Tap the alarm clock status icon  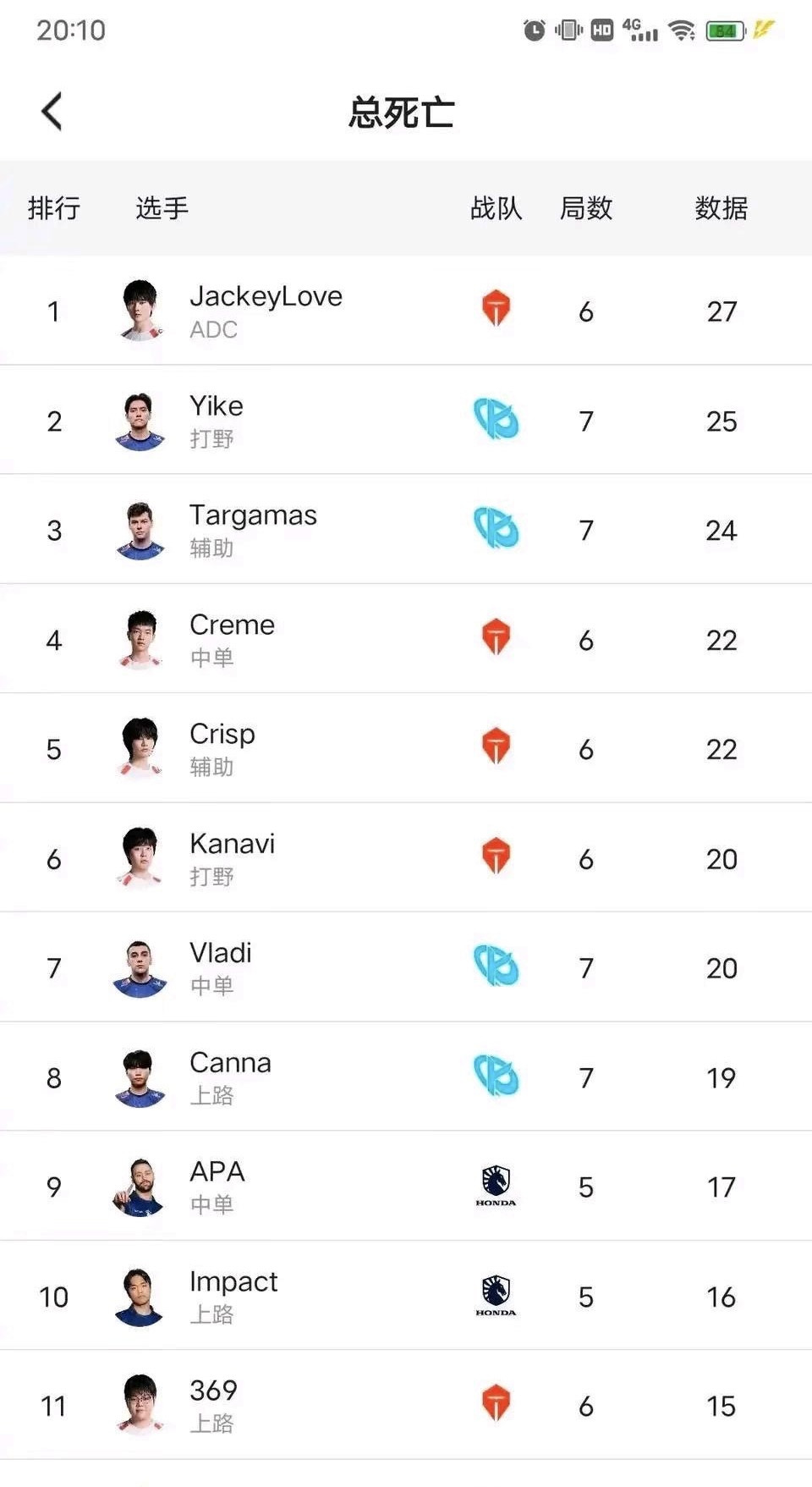[534, 30]
